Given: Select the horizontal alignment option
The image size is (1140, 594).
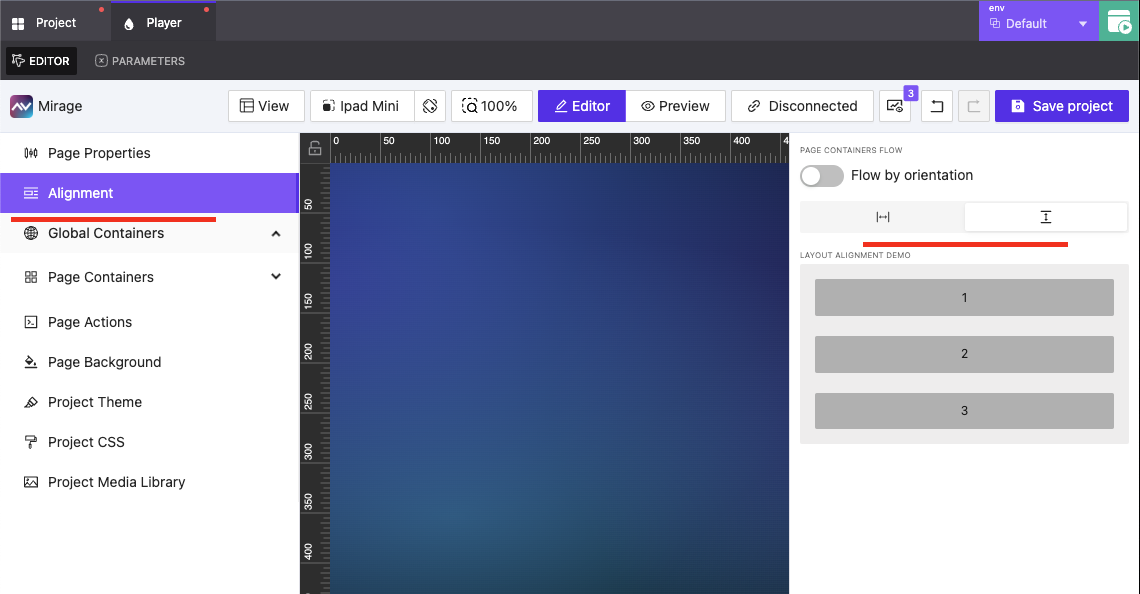Looking at the screenshot, I should click(x=881, y=216).
